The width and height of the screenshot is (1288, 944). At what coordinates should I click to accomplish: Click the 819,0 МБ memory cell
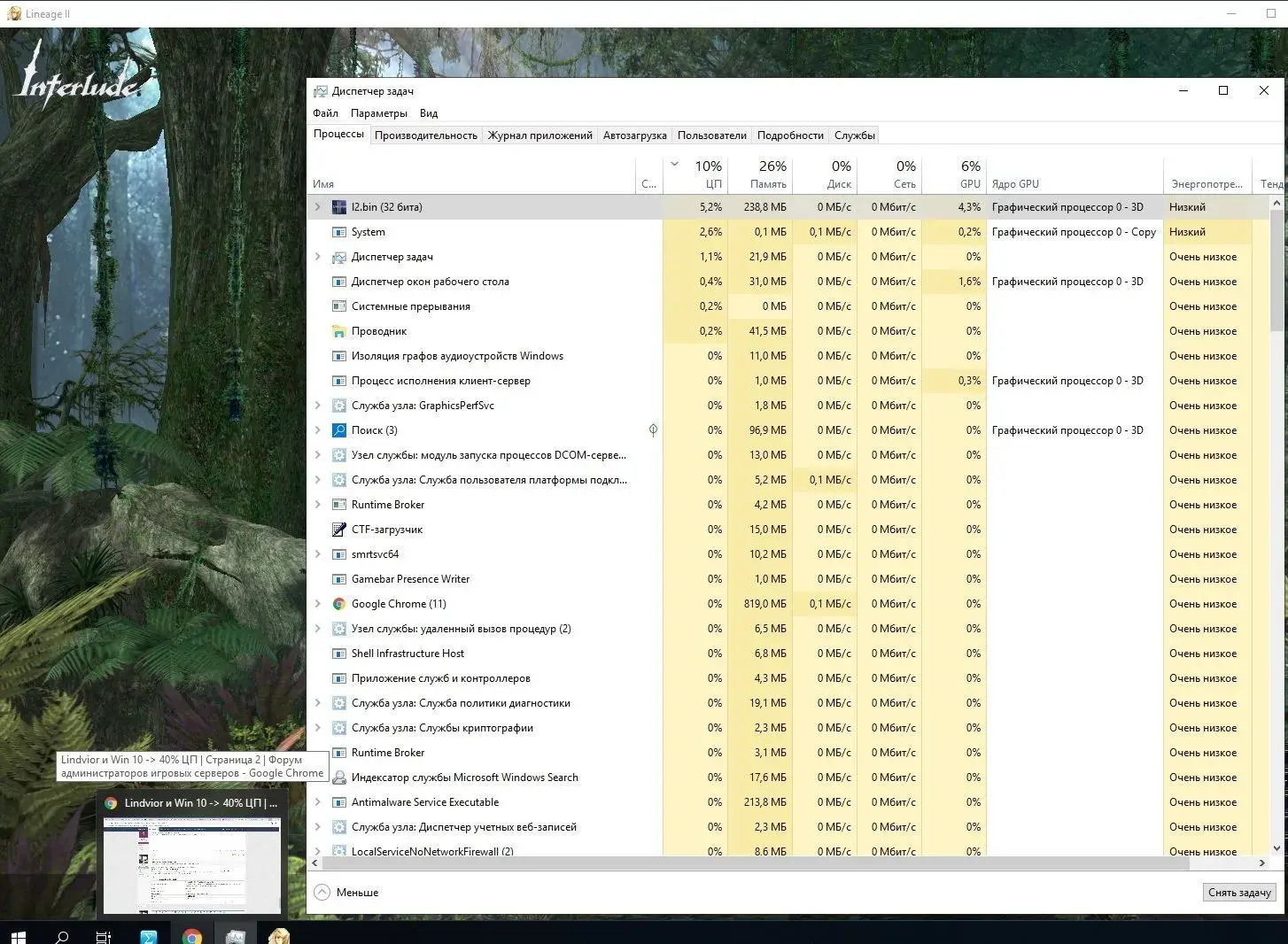click(x=760, y=604)
